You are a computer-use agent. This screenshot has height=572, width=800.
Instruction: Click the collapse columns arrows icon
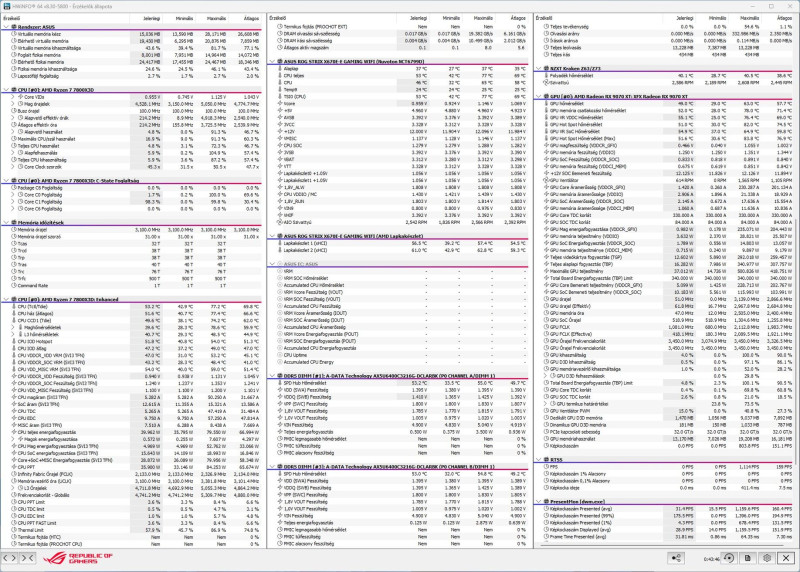coord(28,558)
